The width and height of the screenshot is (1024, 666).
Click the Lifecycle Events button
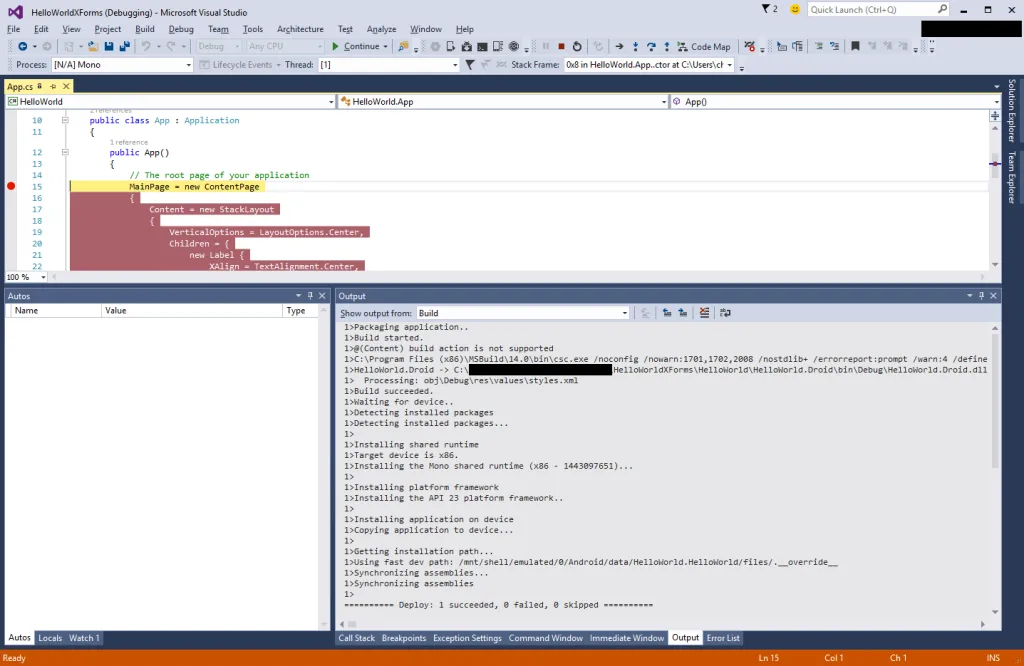[240, 65]
